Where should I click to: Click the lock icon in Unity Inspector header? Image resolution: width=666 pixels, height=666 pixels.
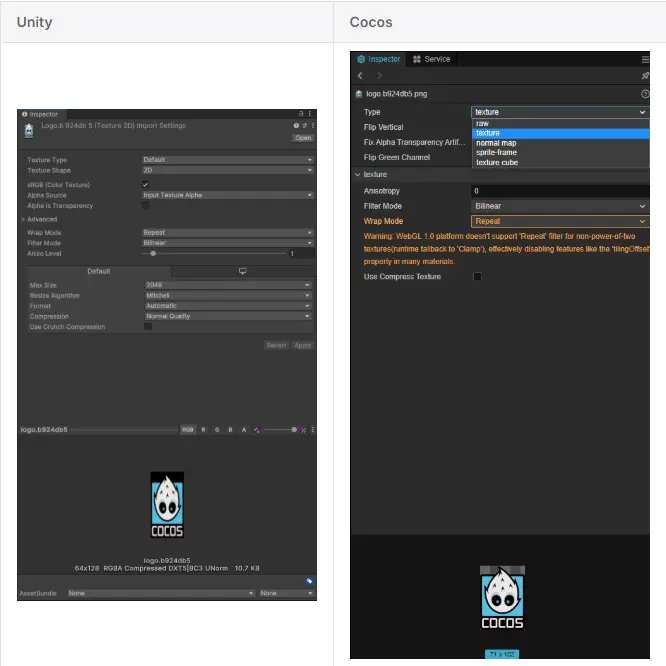click(301, 114)
